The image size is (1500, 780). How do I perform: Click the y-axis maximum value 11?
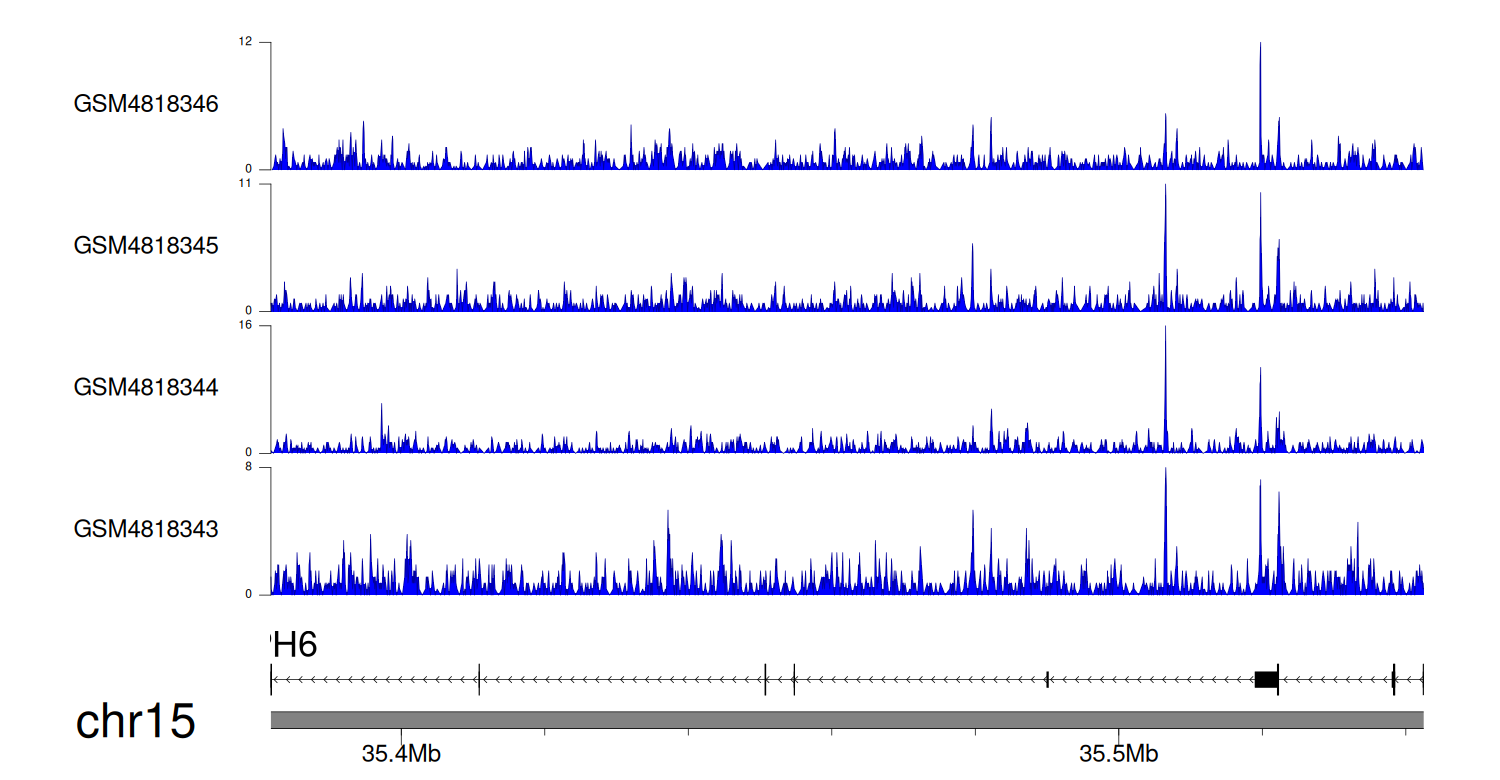coord(245,184)
